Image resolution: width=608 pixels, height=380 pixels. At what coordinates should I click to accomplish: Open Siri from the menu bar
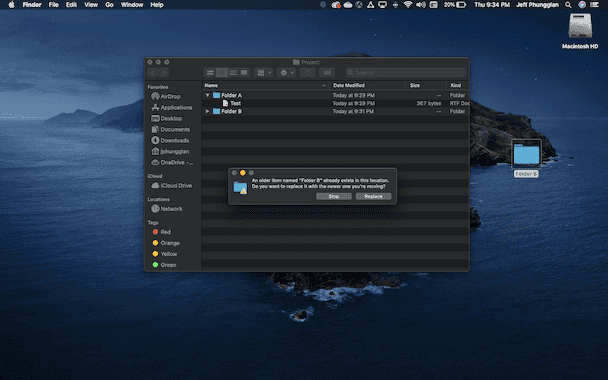pos(582,5)
